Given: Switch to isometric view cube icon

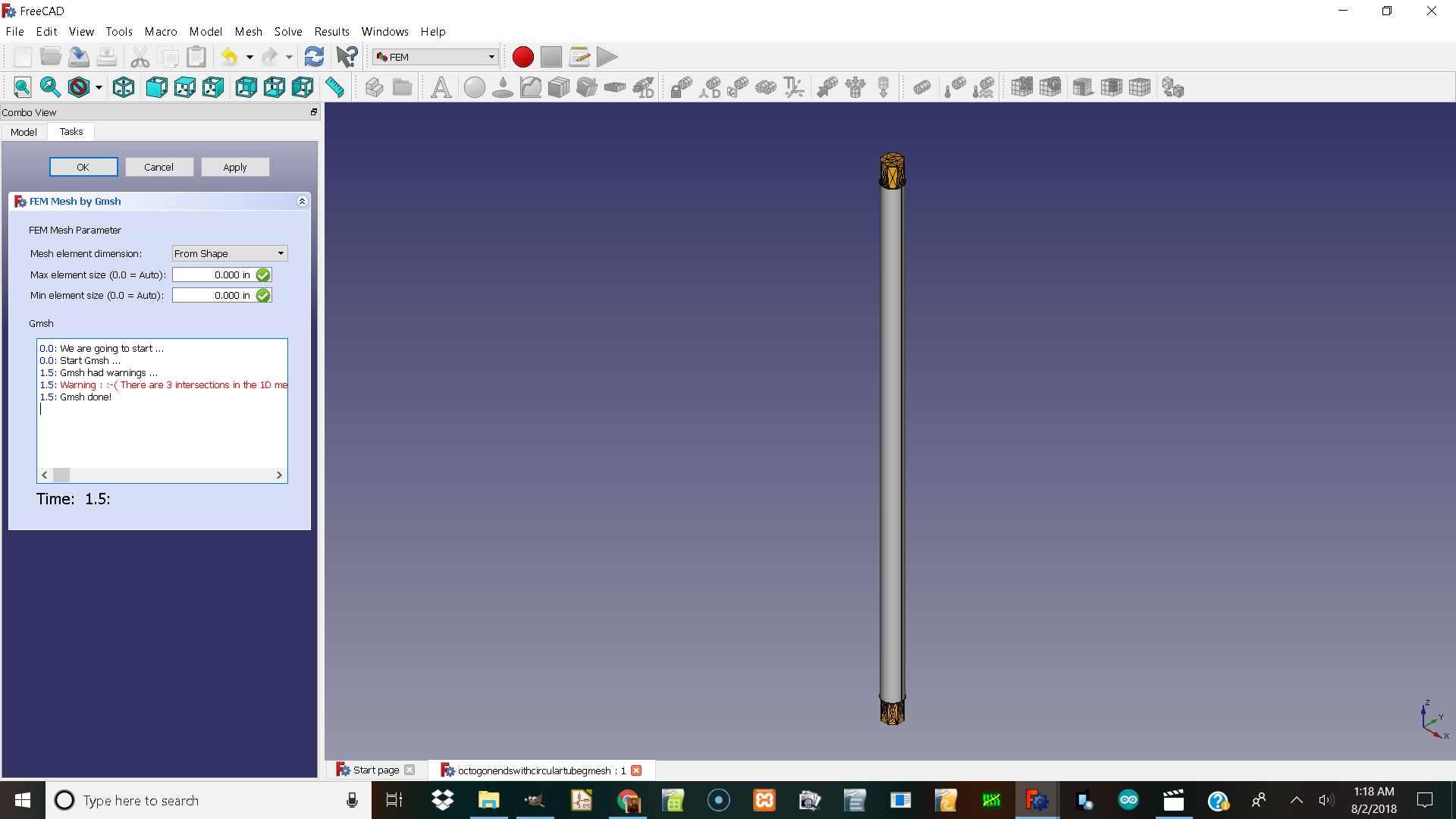Looking at the screenshot, I should coord(124,87).
